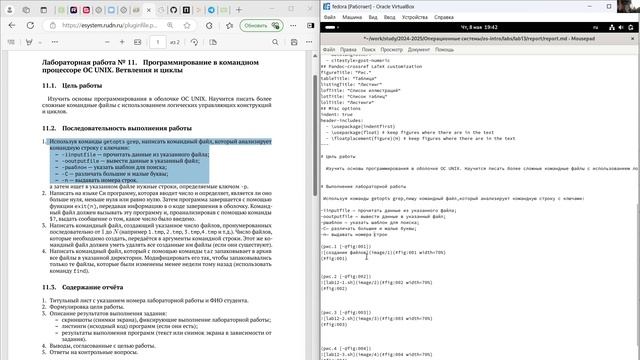Open VirtualBox Устройства menu
Viewport: 640px width, 360px height.
coord(415,18)
